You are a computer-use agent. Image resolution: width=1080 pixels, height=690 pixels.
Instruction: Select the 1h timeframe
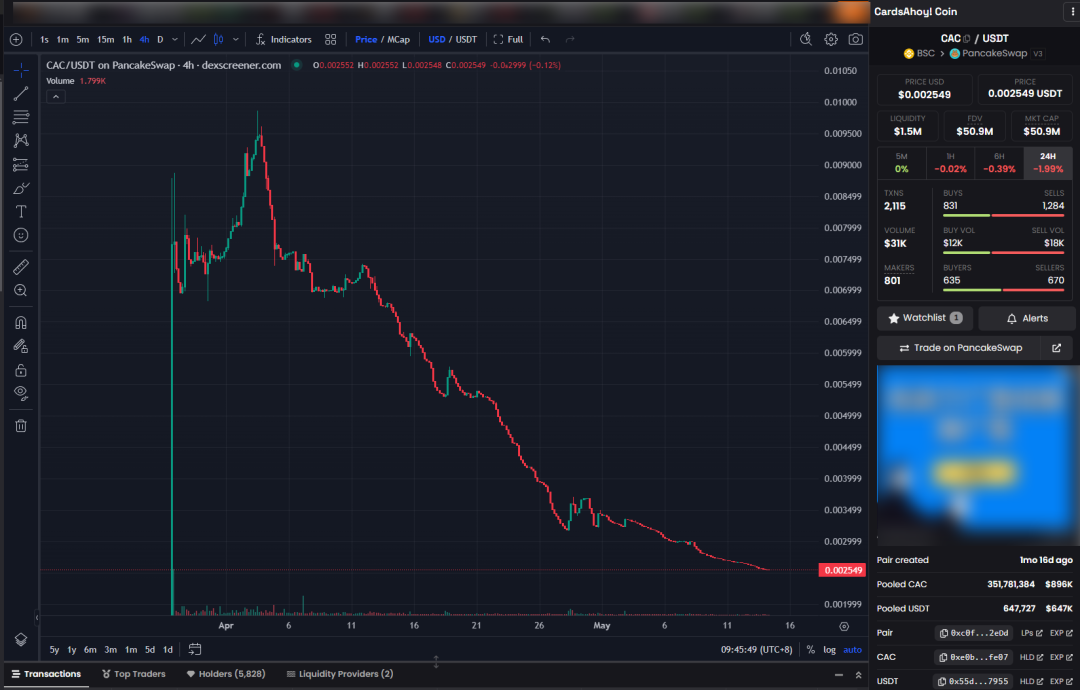coord(127,39)
